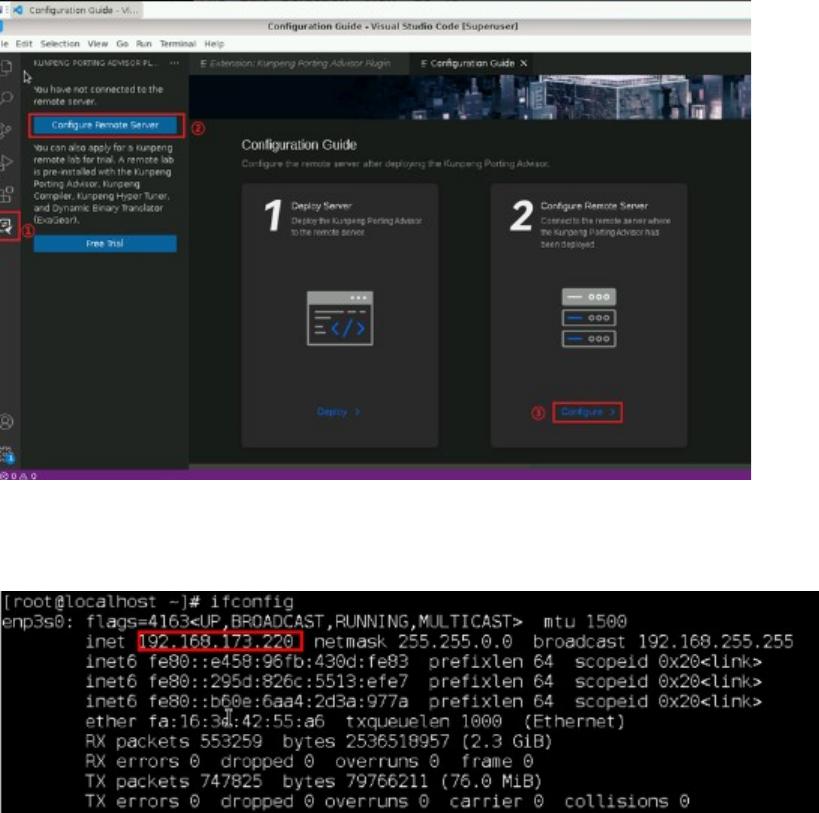This screenshot has height=813, width=819.
Task: Open the Help menu
Action: (x=214, y=44)
